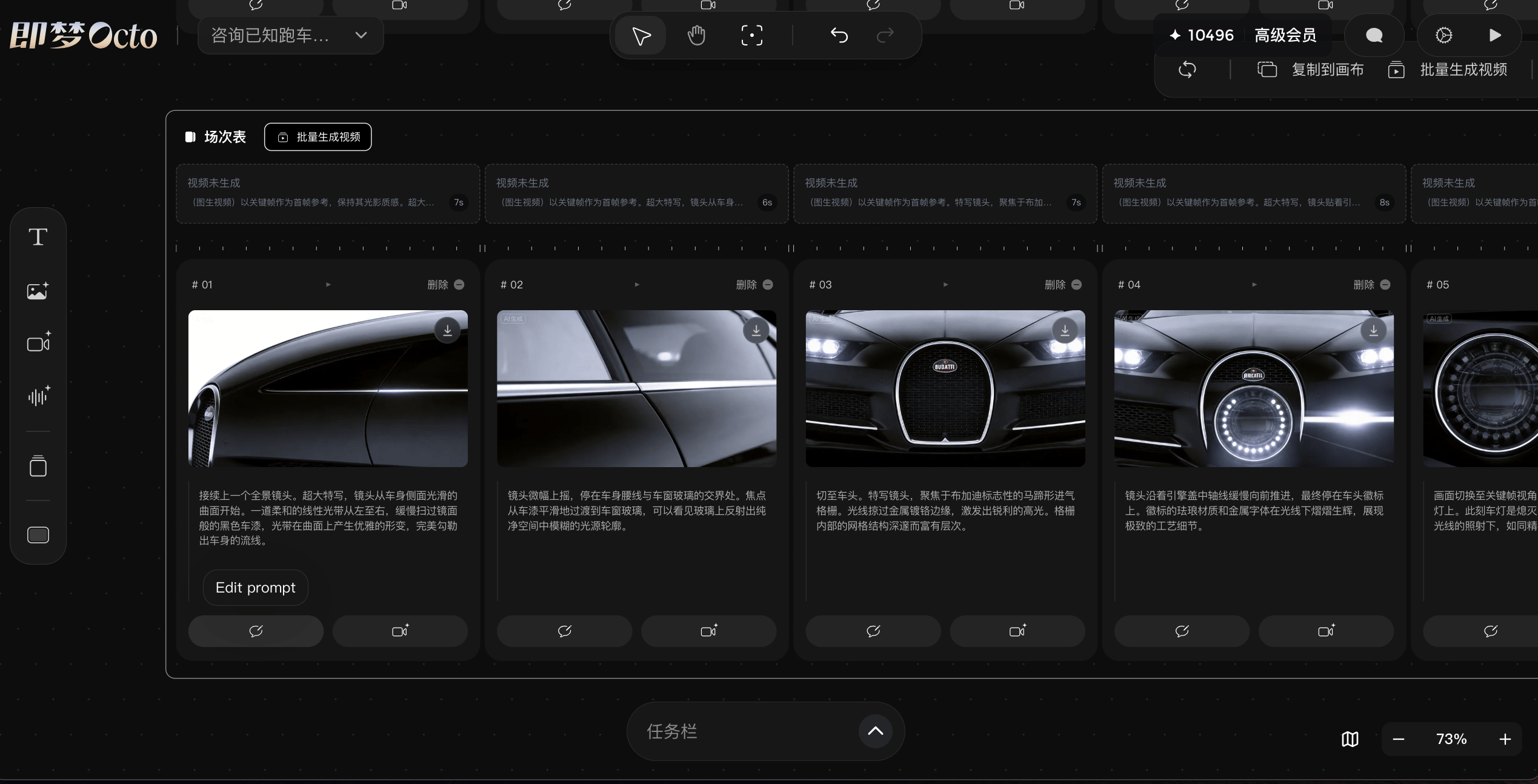Click the stacked layers icon in sidebar

[38, 466]
